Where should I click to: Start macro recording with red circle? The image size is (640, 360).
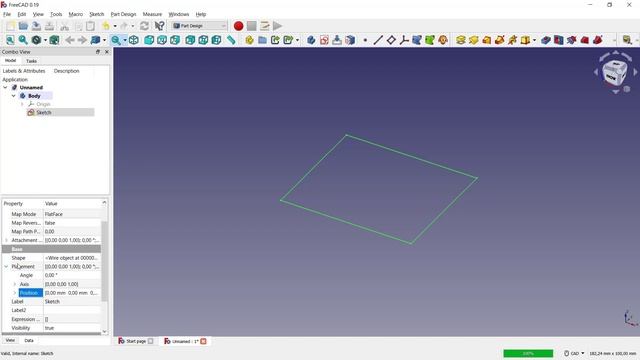[238, 26]
